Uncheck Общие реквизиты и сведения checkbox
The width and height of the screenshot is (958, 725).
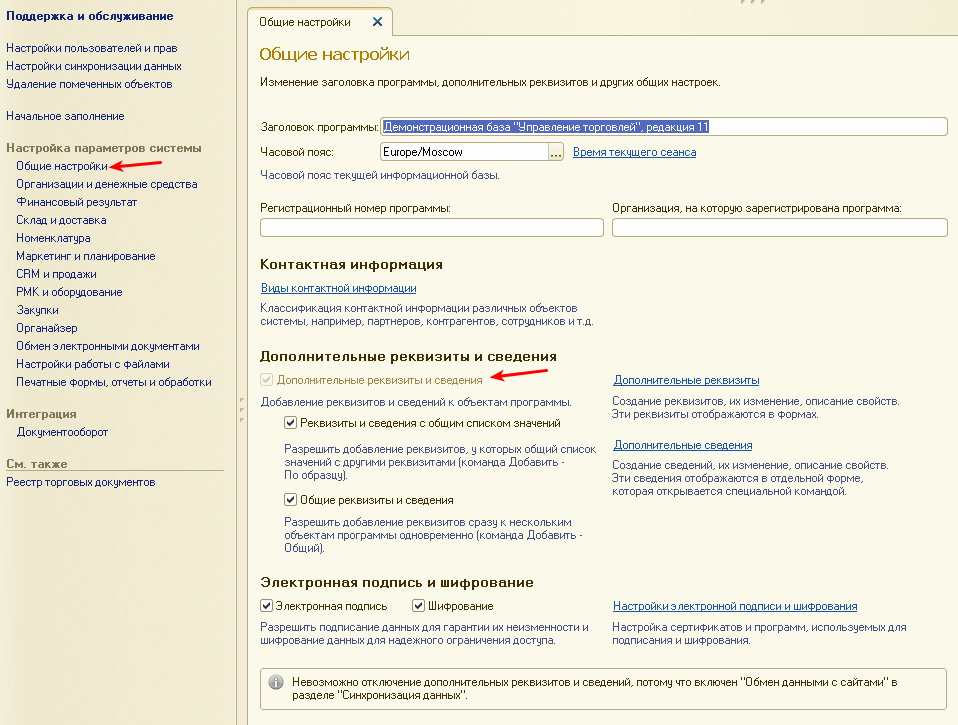click(291, 500)
